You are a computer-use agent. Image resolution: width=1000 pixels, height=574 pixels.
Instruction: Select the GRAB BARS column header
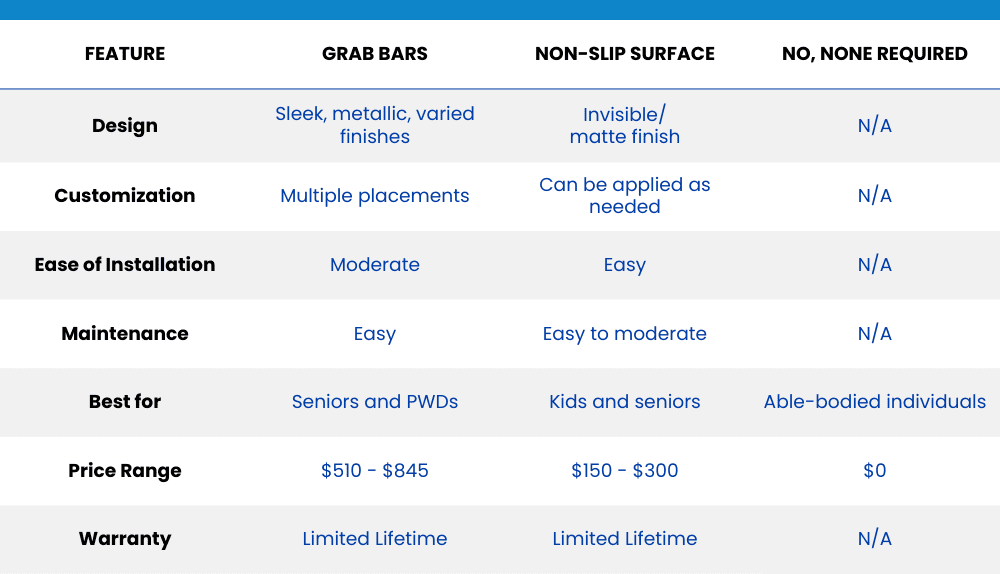(375, 54)
